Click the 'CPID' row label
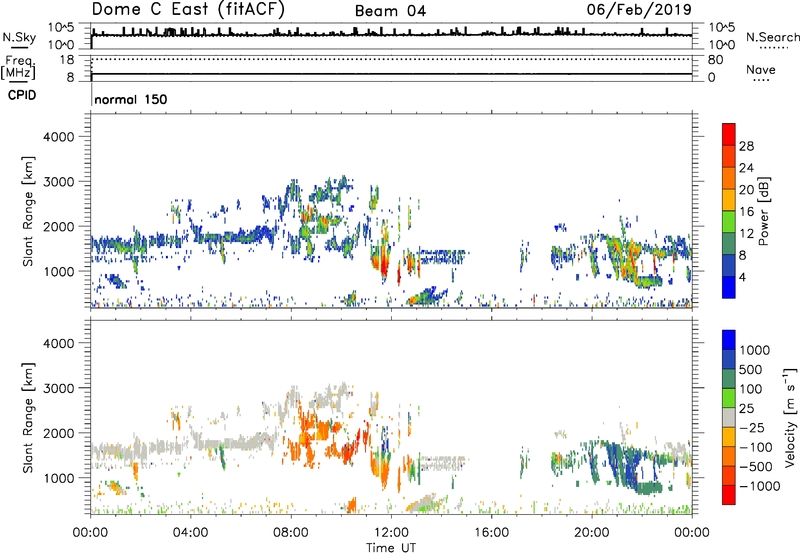This screenshot has height=554, width=800. [x=22, y=95]
